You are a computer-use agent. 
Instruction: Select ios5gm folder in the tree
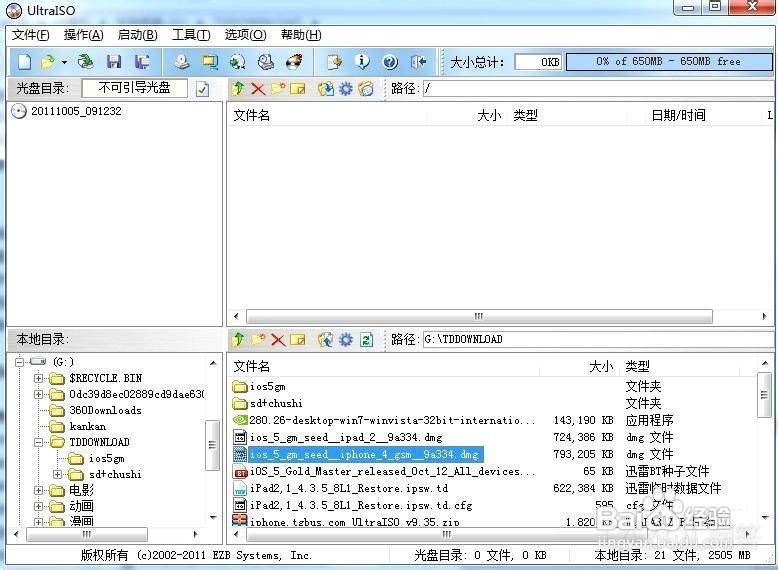[x=106, y=458]
